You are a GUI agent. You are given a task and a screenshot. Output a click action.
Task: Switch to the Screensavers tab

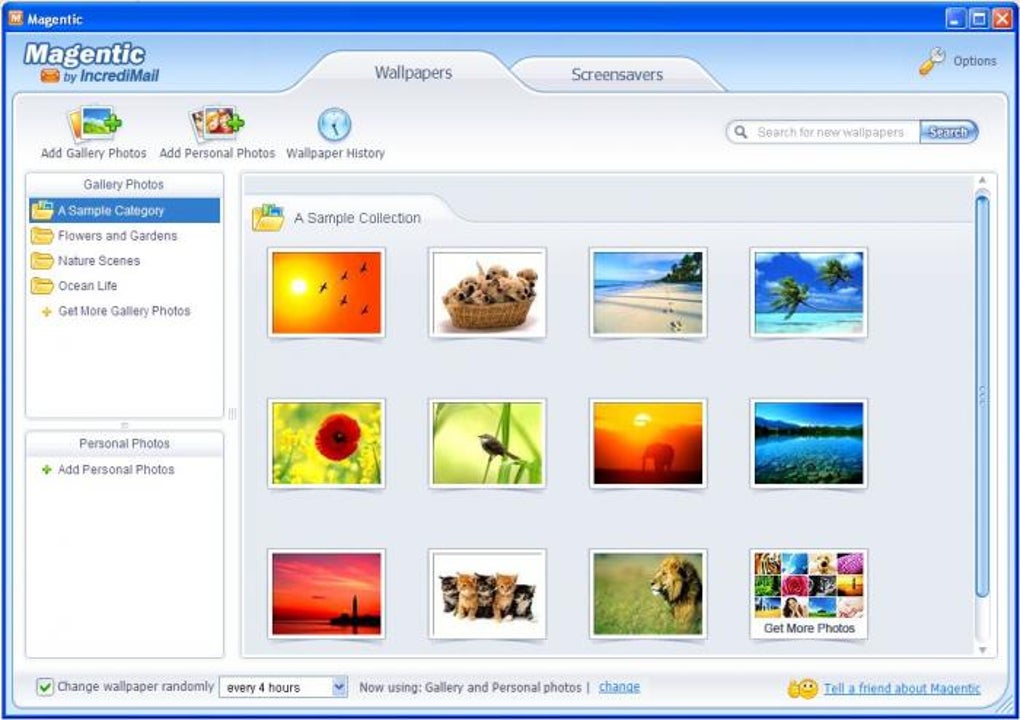[617, 75]
